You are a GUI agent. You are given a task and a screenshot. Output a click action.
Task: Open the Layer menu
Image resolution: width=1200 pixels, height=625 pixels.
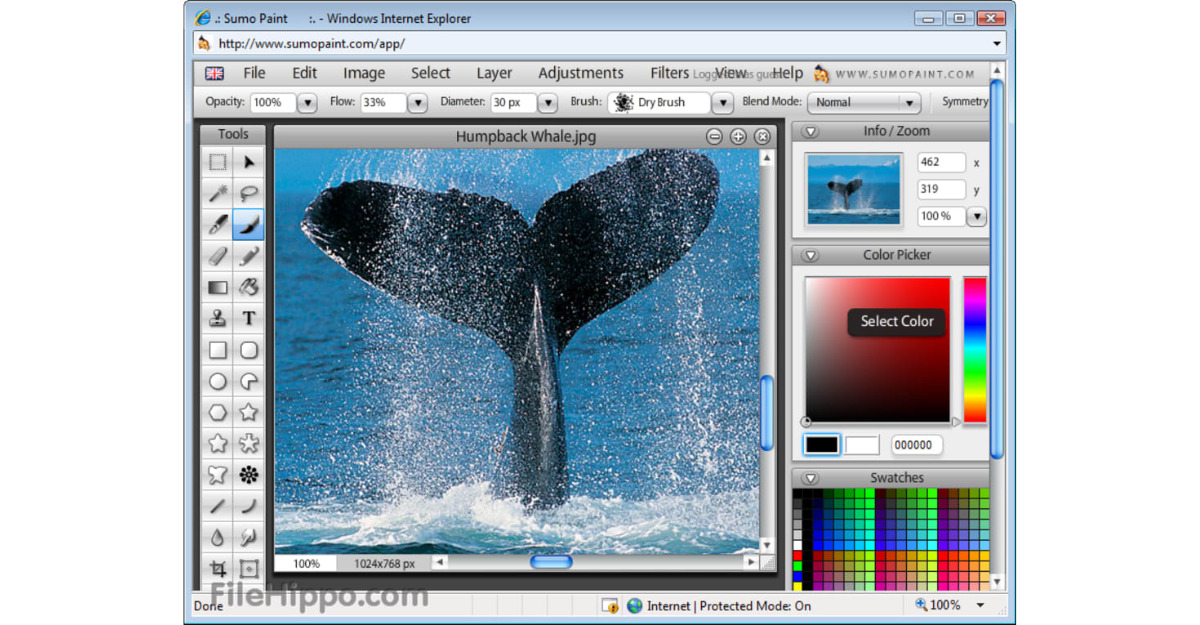pyautogui.click(x=494, y=73)
